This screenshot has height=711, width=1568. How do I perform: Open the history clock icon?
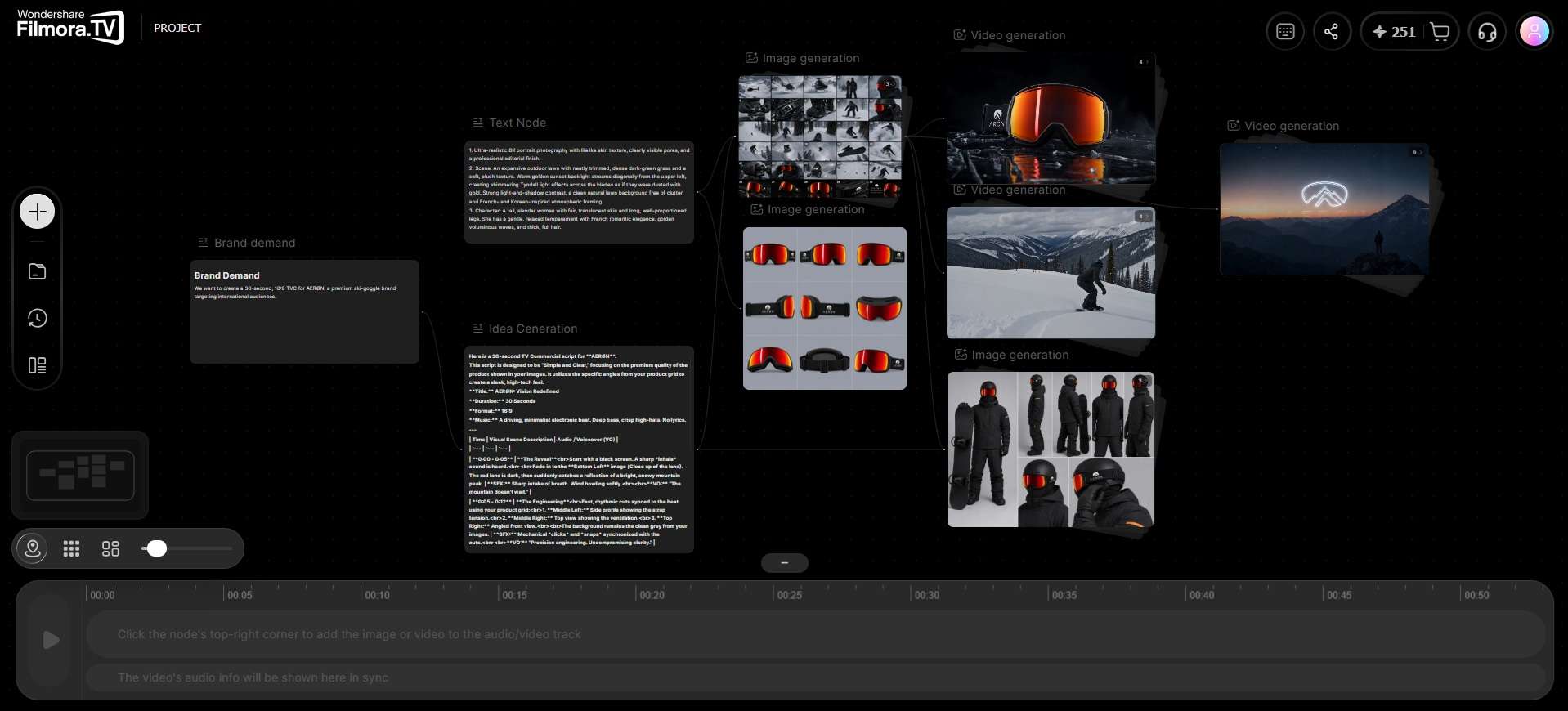pos(37,318)
